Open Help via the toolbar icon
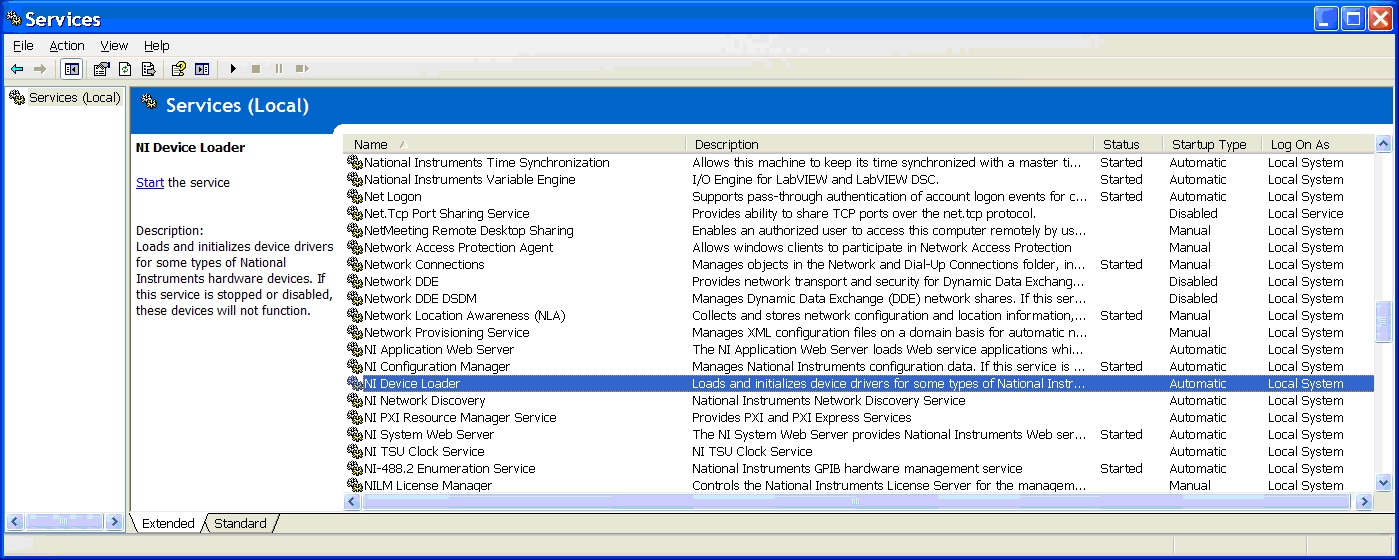 click(x=178, y=69)
